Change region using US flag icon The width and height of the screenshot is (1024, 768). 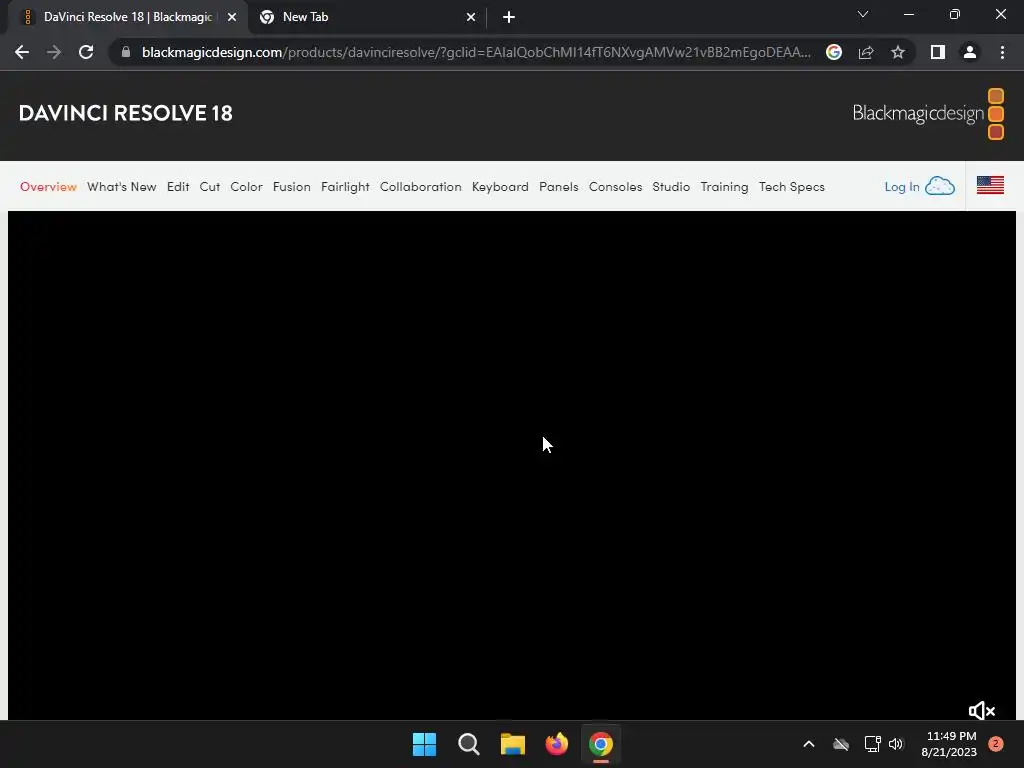990,185
